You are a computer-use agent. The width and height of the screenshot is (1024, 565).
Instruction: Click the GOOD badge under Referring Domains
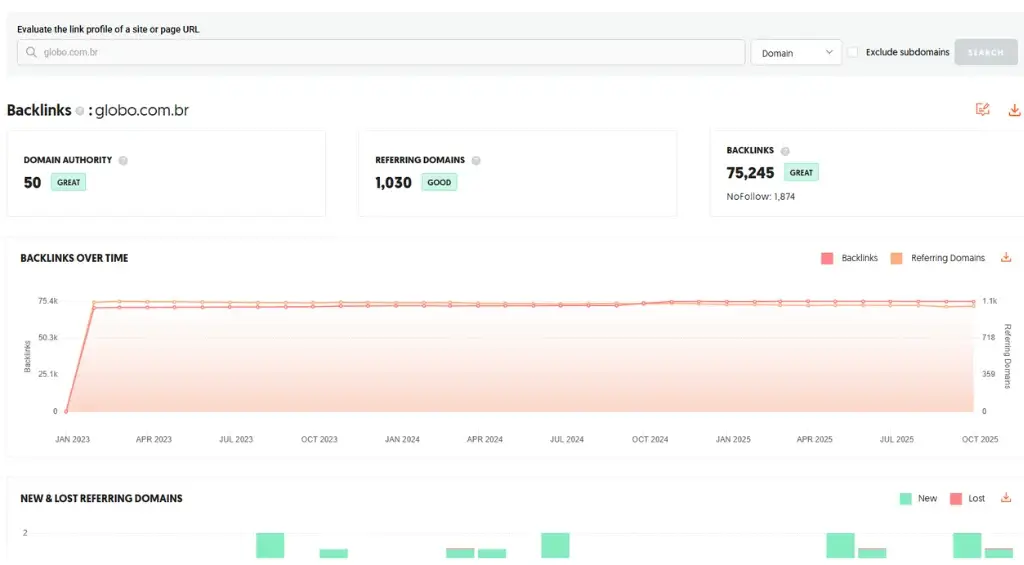pos(440,183)
